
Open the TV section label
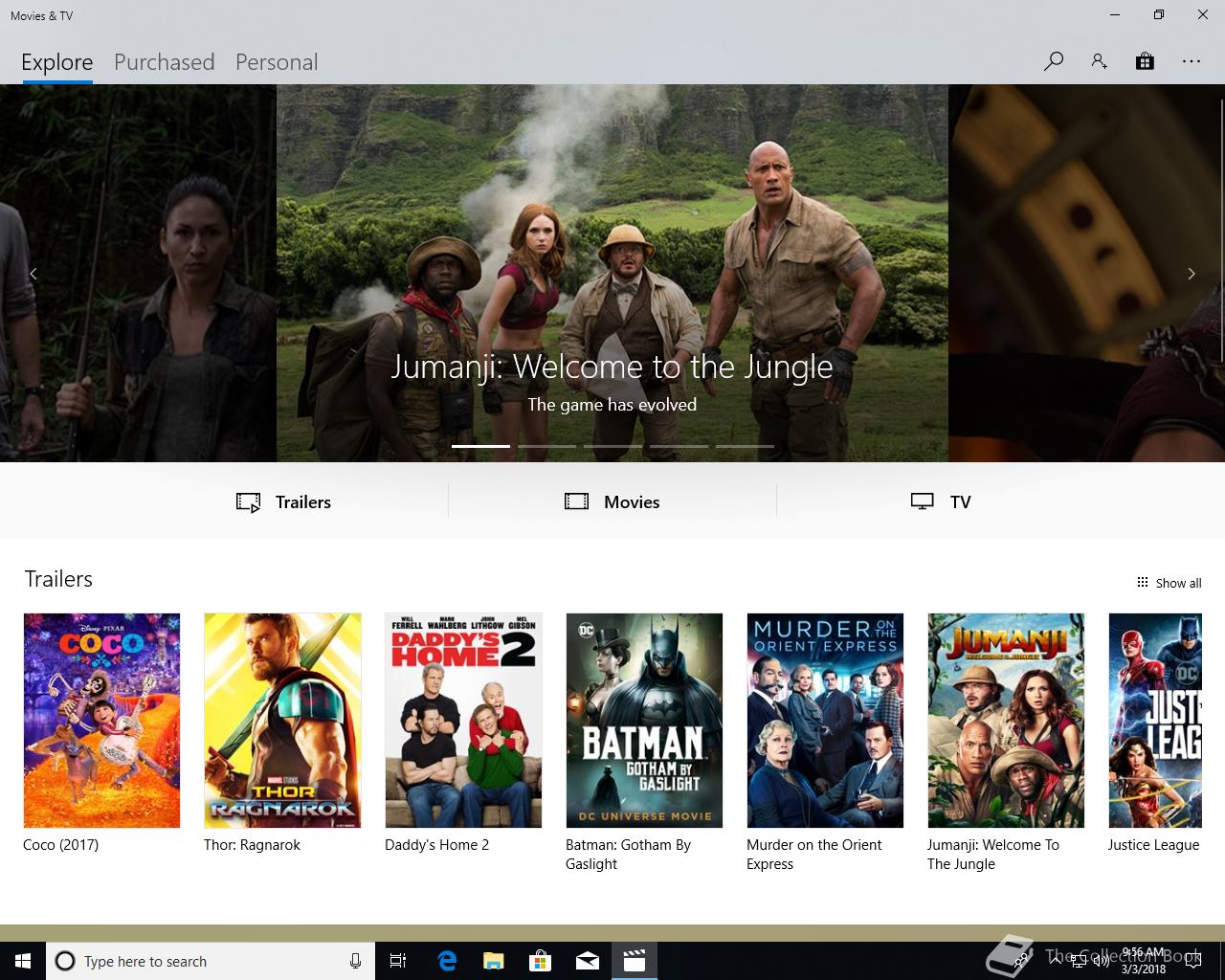[961, 501]
